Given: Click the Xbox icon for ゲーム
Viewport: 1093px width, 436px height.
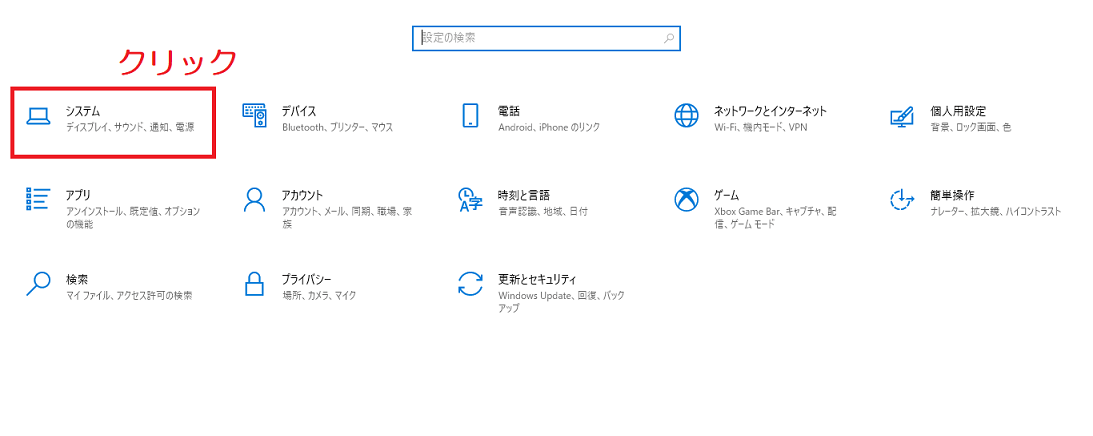Looking at the screenshot, I should coord(686,200).
